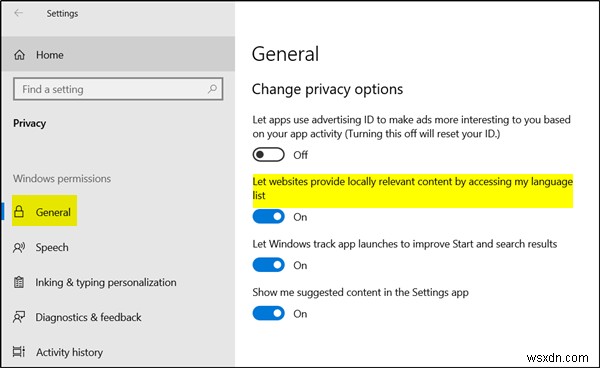Click the Off label beside advertising toggle

300,155
